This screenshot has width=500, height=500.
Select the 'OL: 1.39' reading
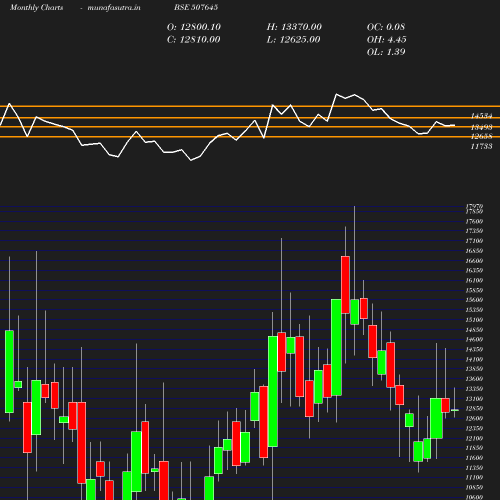tap(386, 52)
